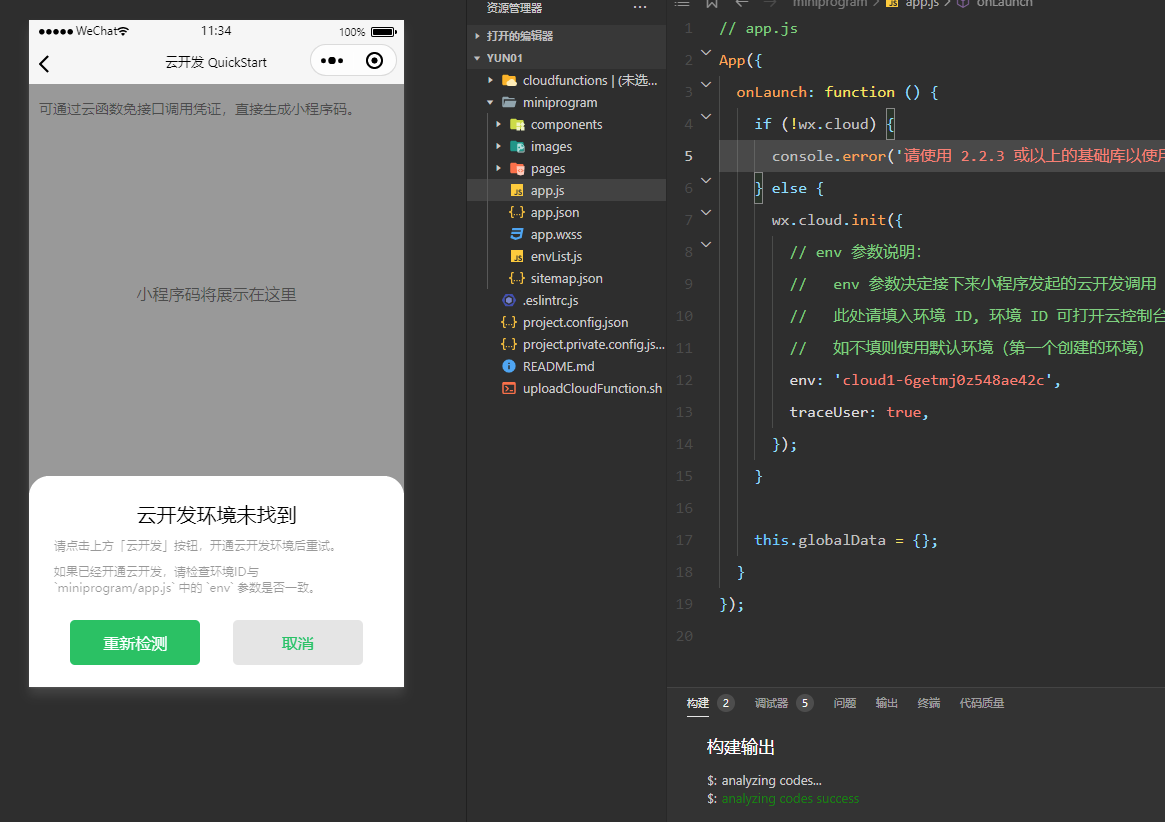This screenshot has height=822, width=1165.
Task: Click the project.config.json braces icon
Action: coord(509,323)
